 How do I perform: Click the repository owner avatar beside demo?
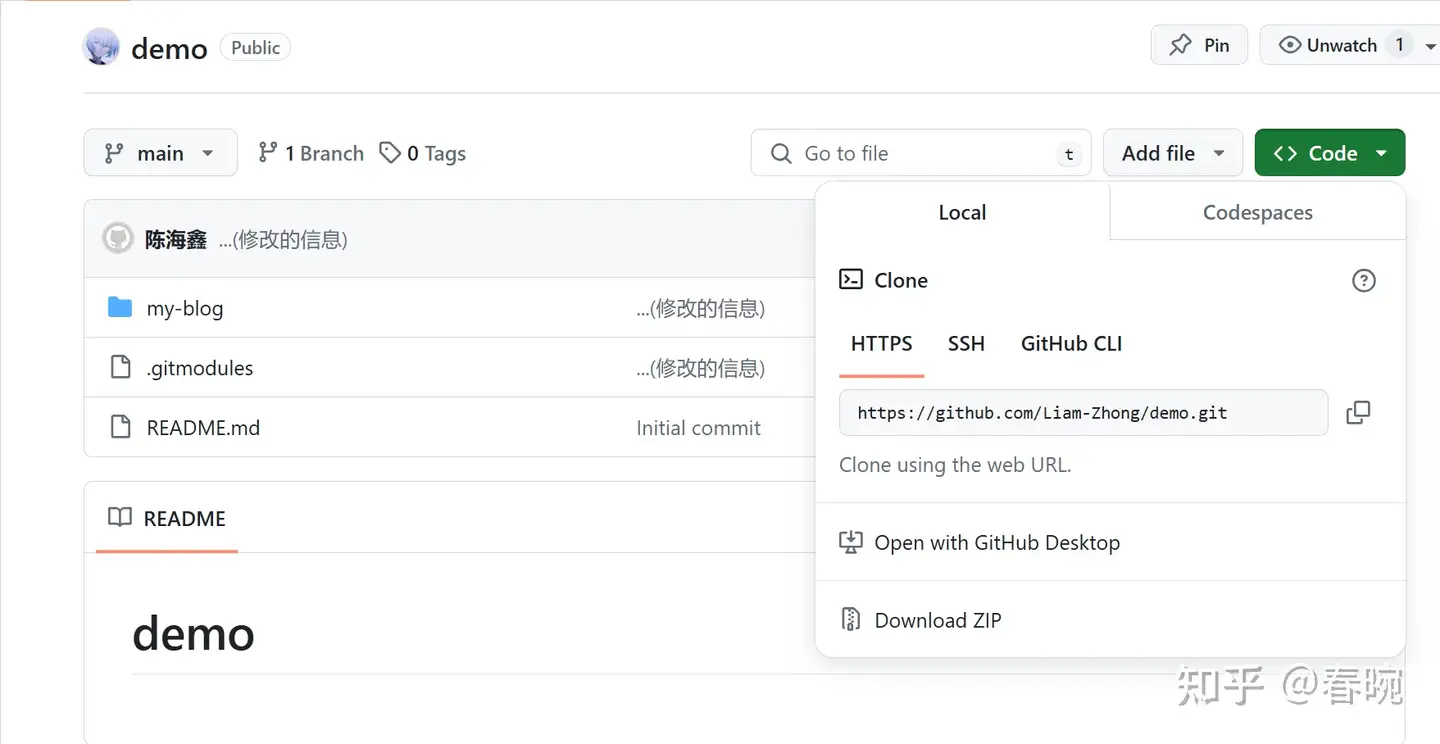(x=101, y=47)
